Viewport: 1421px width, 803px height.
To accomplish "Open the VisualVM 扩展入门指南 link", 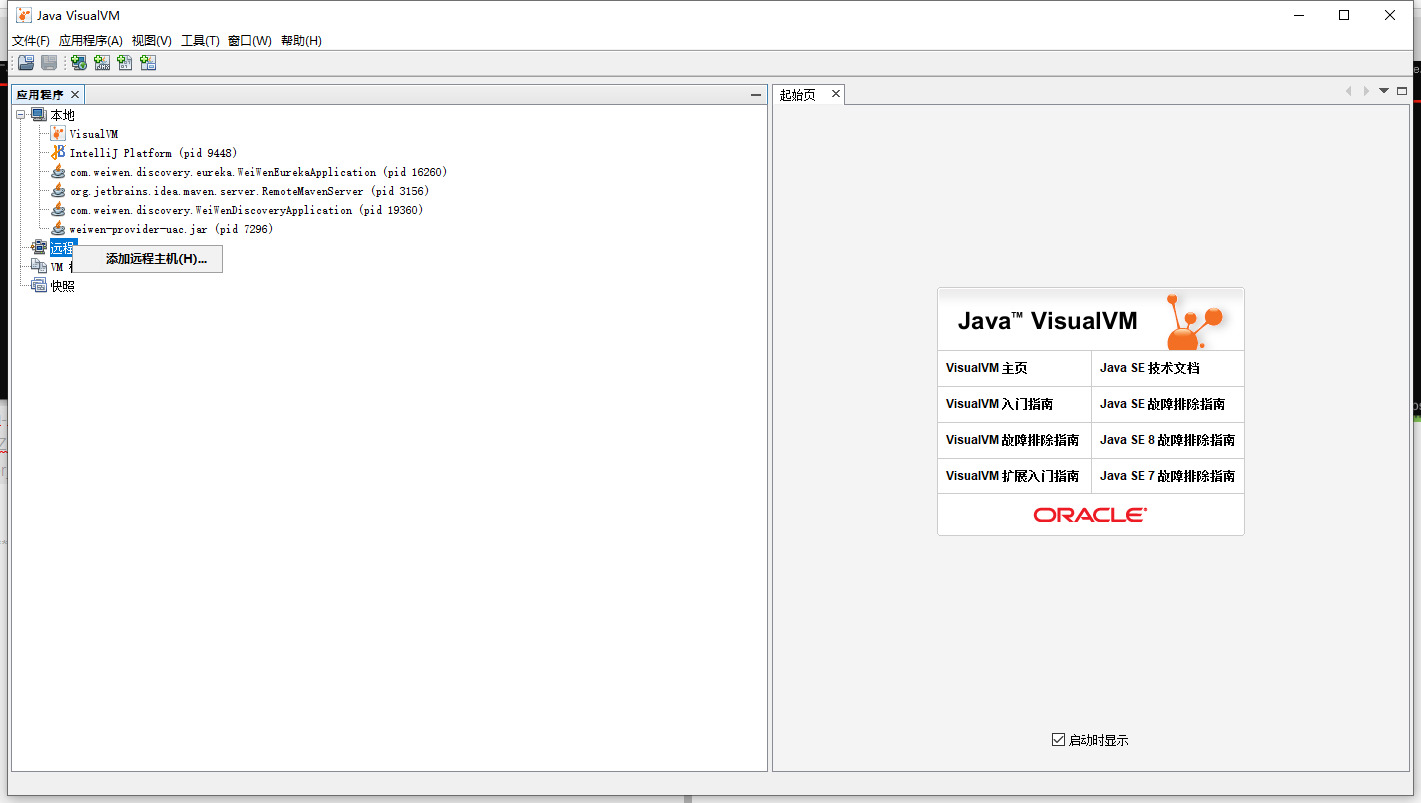I will [x=1012, y=476].
